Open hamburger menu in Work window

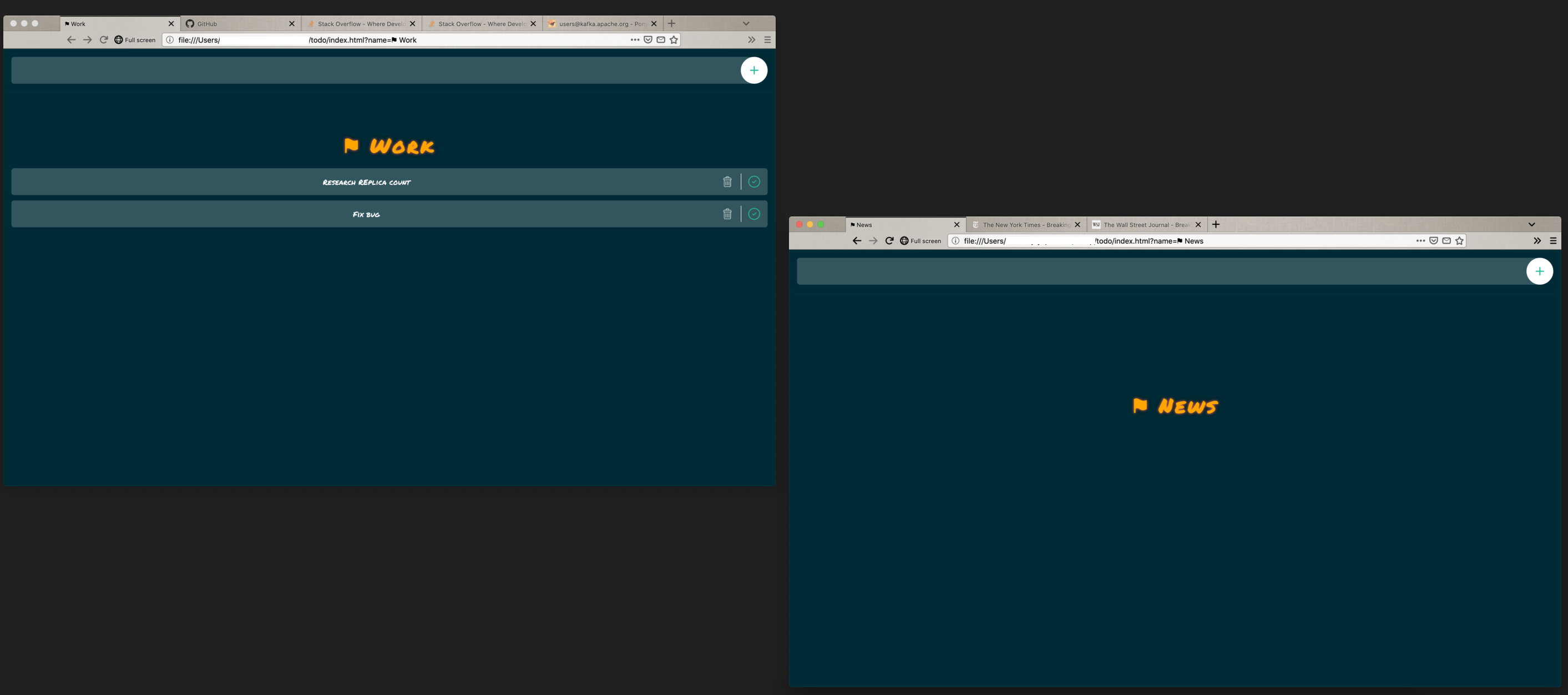[767, 39]
